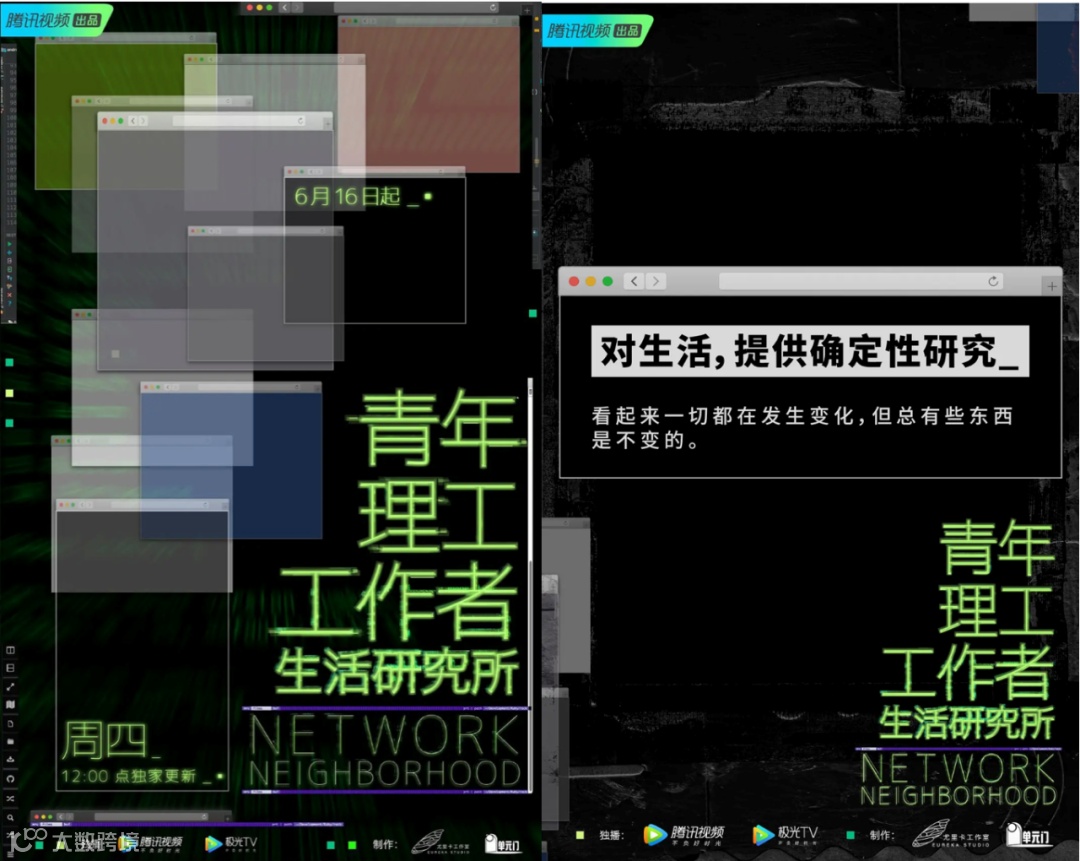Click 独播: label on right poster
Image resolution: width=1080 pixels, height=861 pixels.
(x=612, y=835)
